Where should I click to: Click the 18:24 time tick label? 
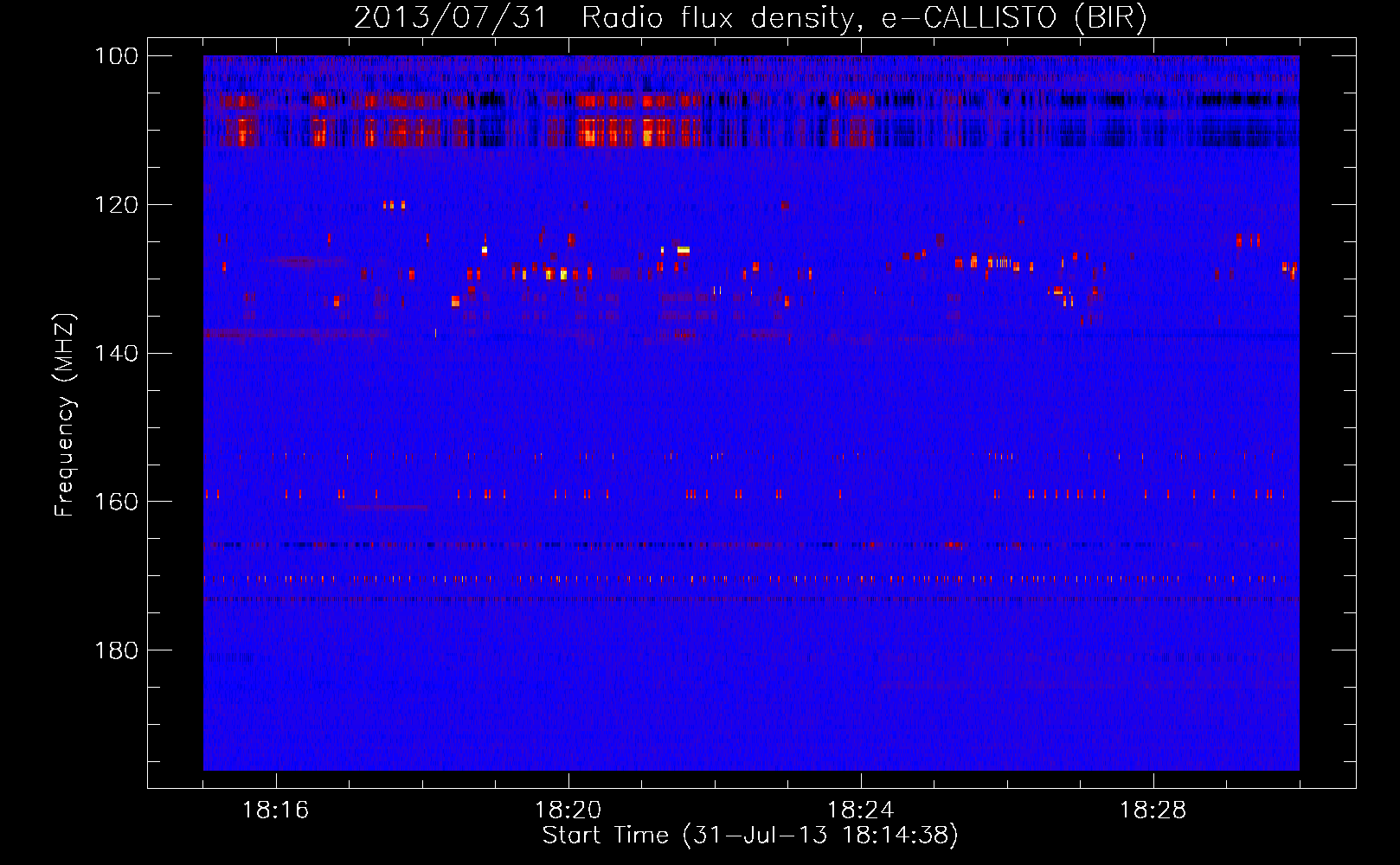[x=861, y=811]
